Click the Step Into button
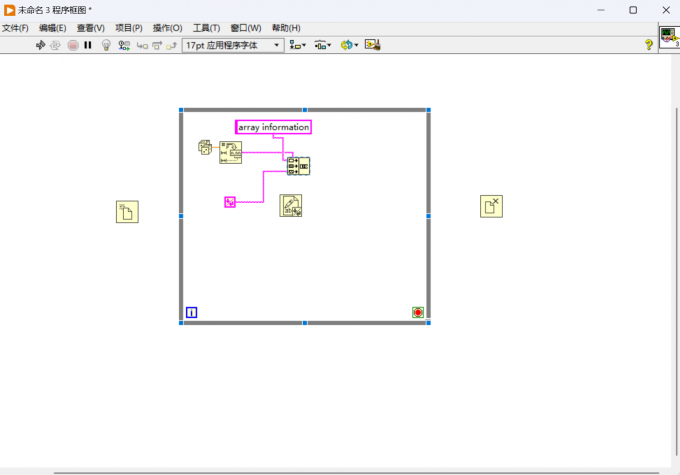Viewport: 680px width, 475px height. pyautogui.click(x=142, y=45)
